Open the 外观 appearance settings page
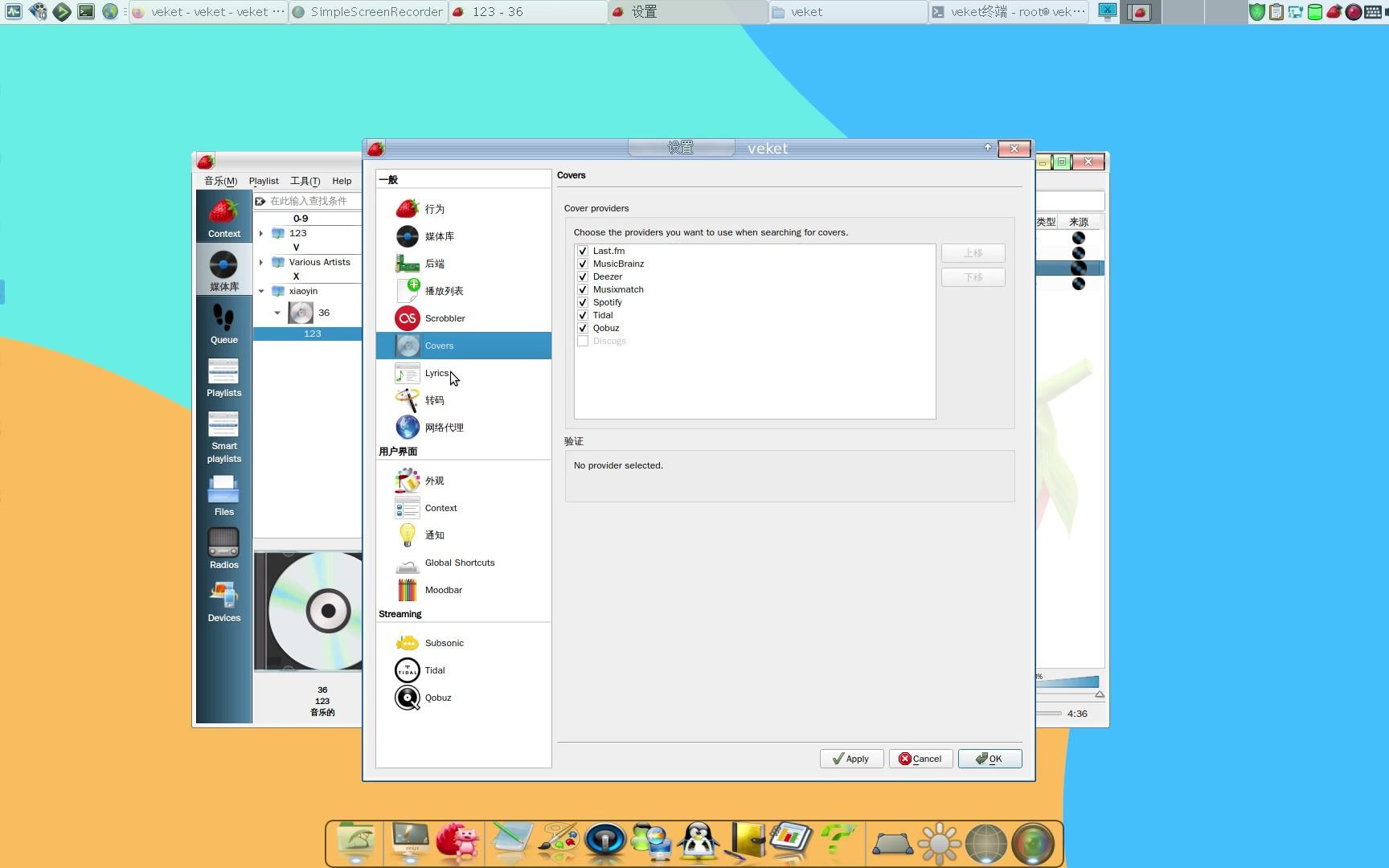This screenshot has width=1389, height=868. pos(463,481)
